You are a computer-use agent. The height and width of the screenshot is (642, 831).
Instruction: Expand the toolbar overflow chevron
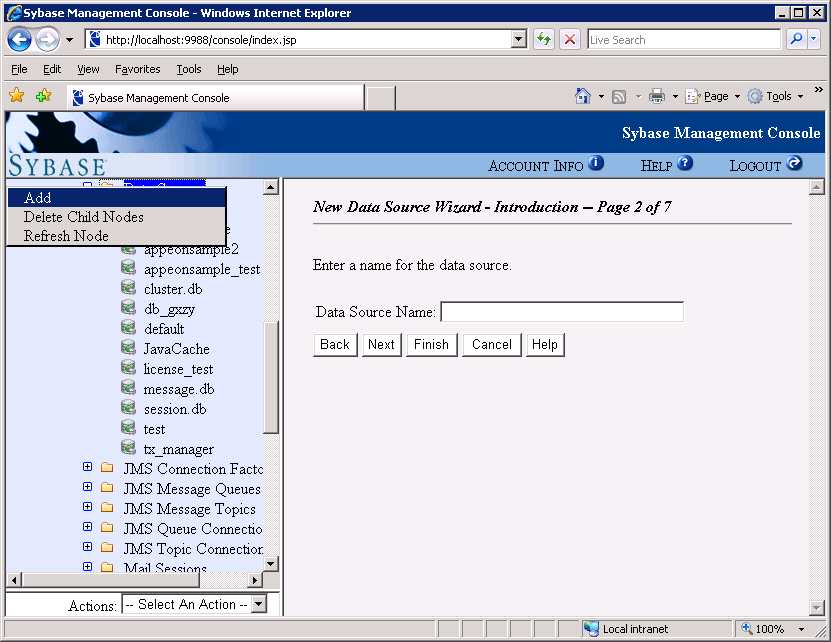819,90
